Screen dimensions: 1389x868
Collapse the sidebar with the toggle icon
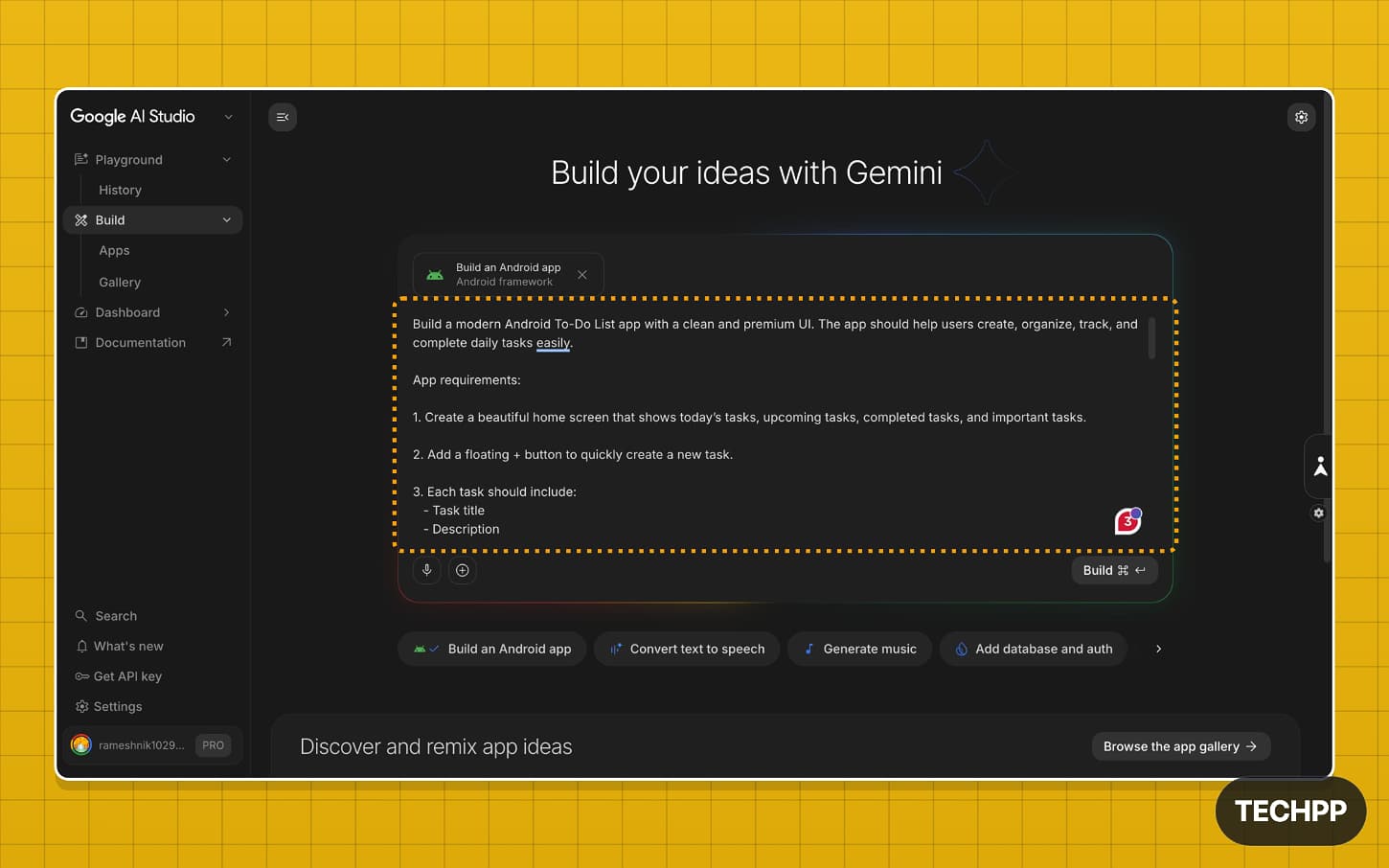283,117
